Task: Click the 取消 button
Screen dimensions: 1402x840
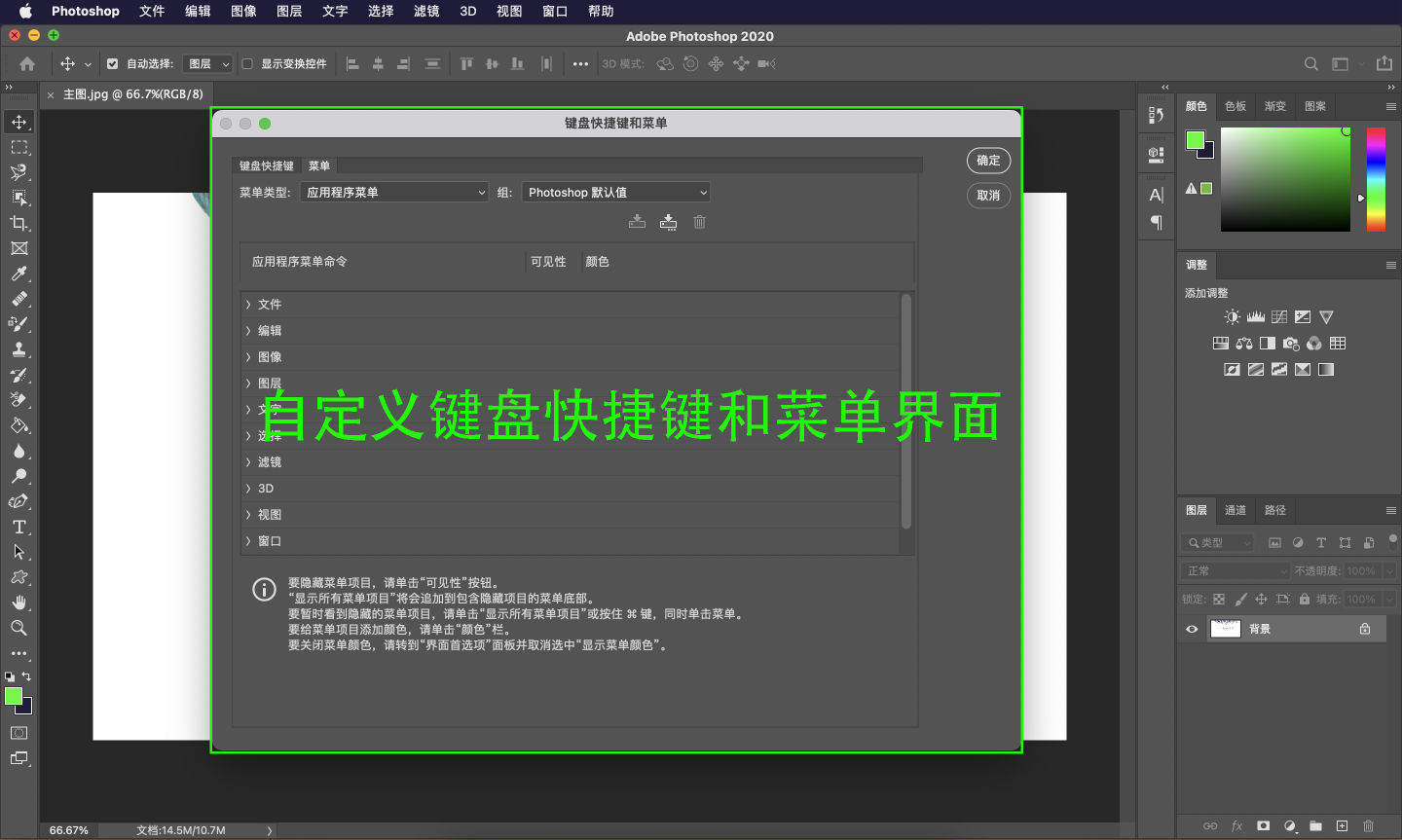Action: point(988,195)
